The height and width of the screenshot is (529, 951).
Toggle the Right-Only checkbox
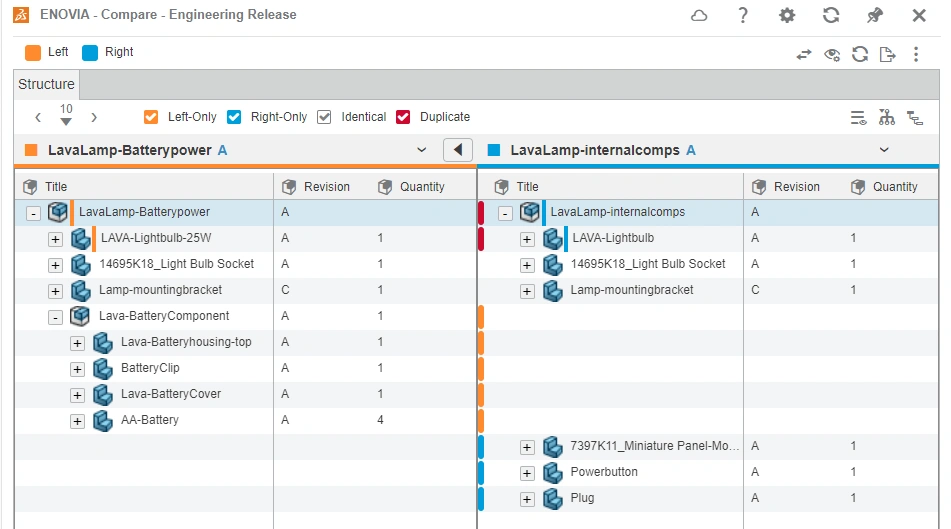coord(234,117)
